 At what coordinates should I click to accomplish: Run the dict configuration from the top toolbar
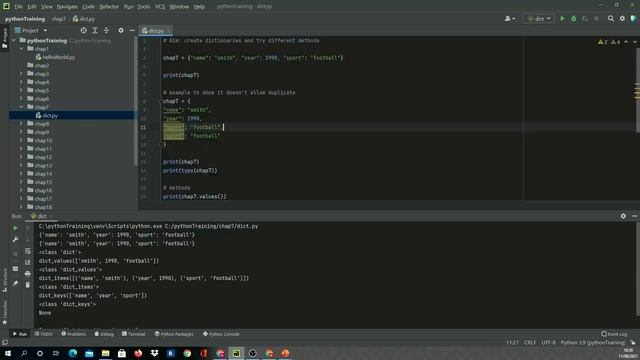562,19
